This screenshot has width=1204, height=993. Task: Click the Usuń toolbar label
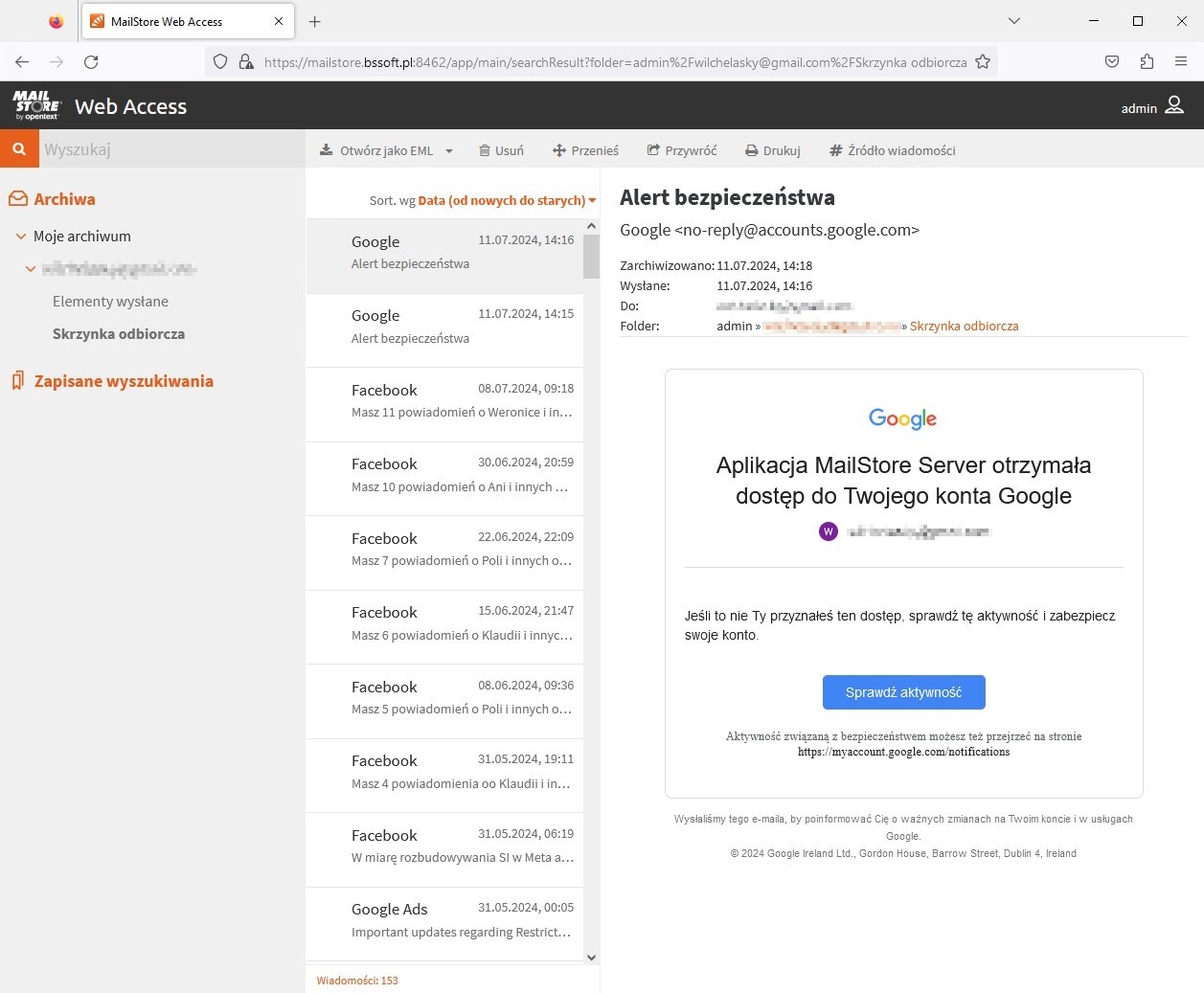coord(510,150)
